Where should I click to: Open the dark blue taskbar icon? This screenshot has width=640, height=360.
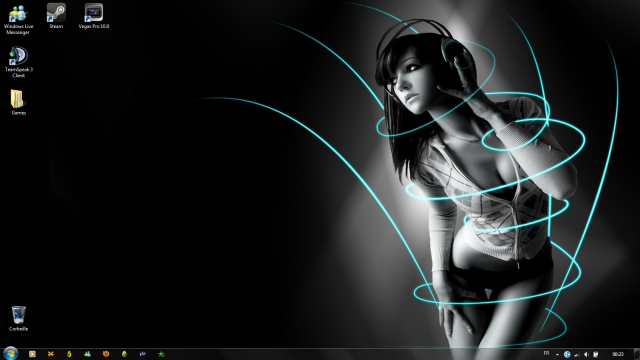click(142, 354)
